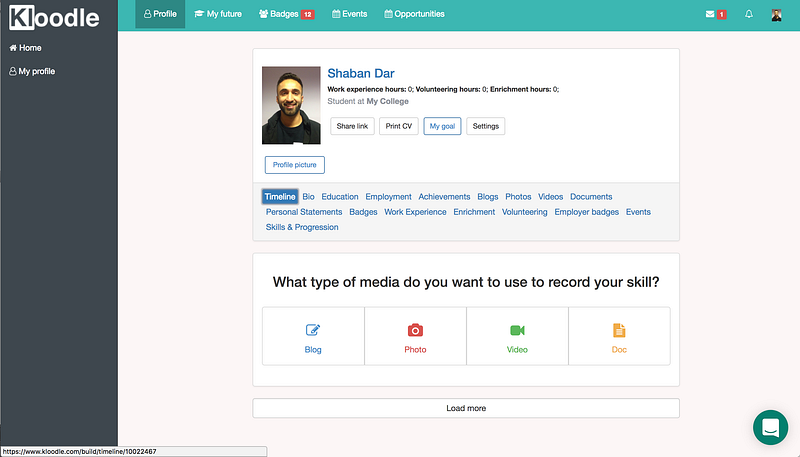Switch to the Documents section

(x=591, y=197)
